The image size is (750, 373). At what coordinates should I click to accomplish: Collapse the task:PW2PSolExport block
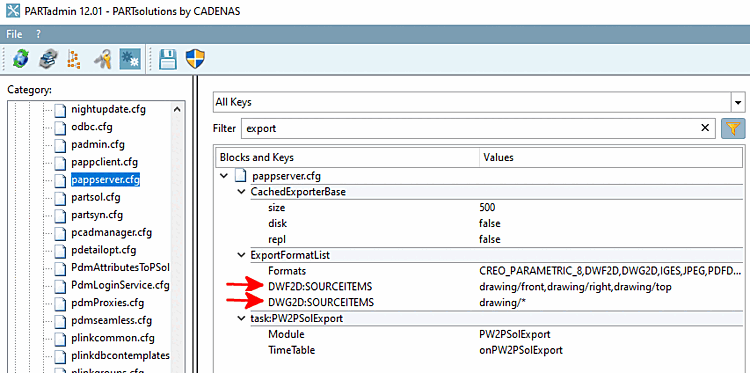pyautogui.click(x=241, y=318)
